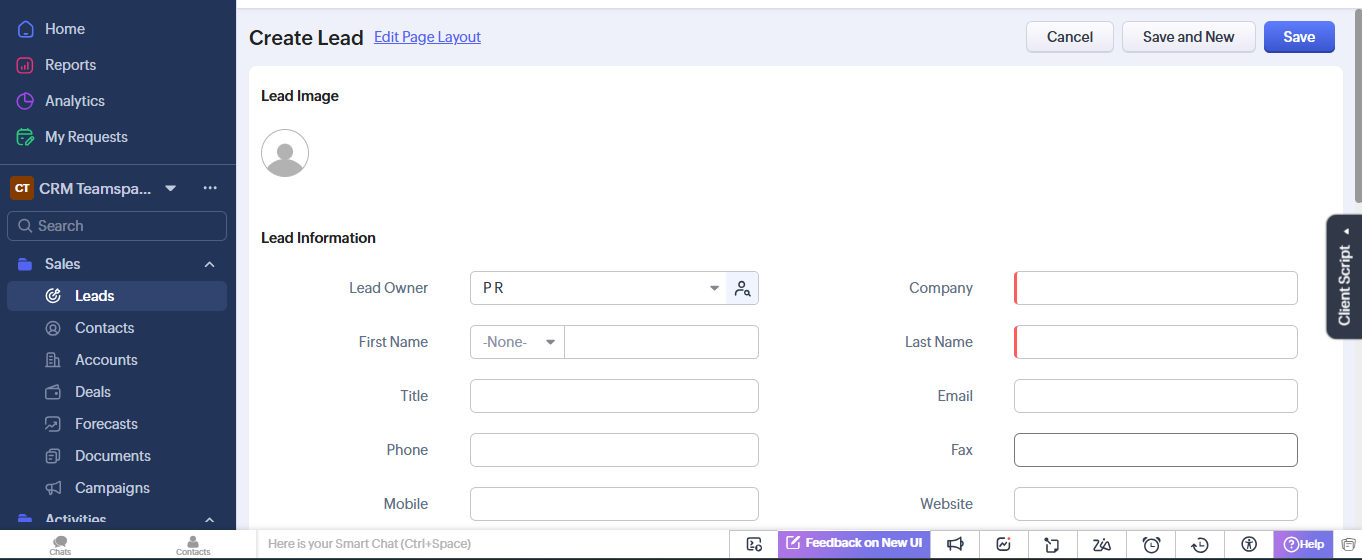
Task: Focus the First Name text field
Action: click(661, 342)
